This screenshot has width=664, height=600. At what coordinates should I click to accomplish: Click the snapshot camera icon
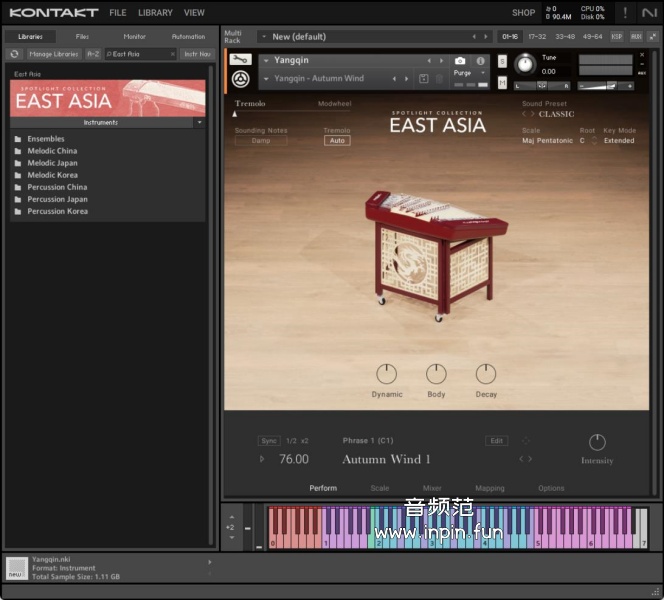point(460,61)
